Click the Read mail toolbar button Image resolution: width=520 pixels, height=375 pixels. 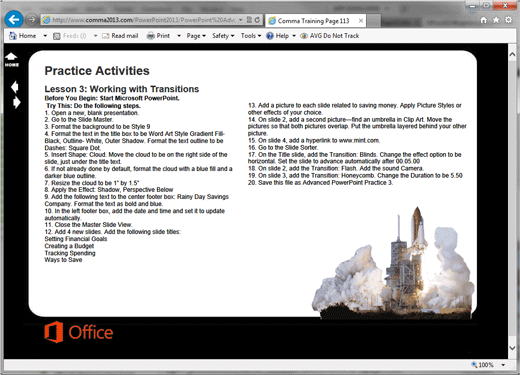click(x=120, y=36)
